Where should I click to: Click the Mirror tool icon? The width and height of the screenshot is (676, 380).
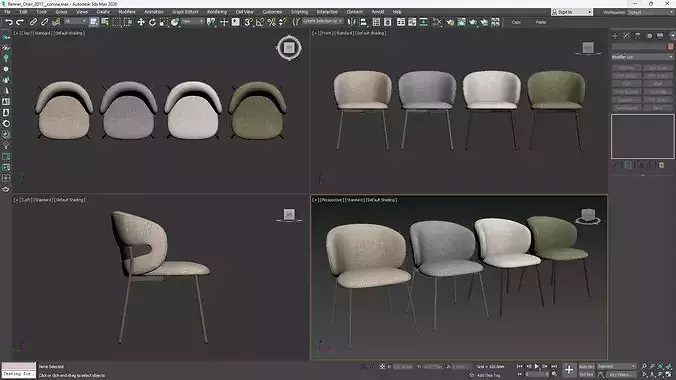click(x=352, y=22)
